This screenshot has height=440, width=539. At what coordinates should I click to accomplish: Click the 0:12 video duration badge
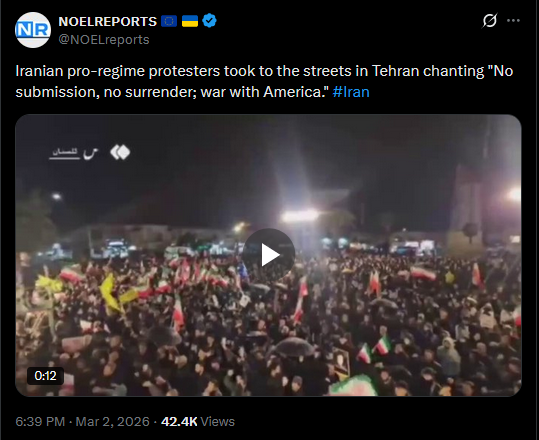click(45, 376)
